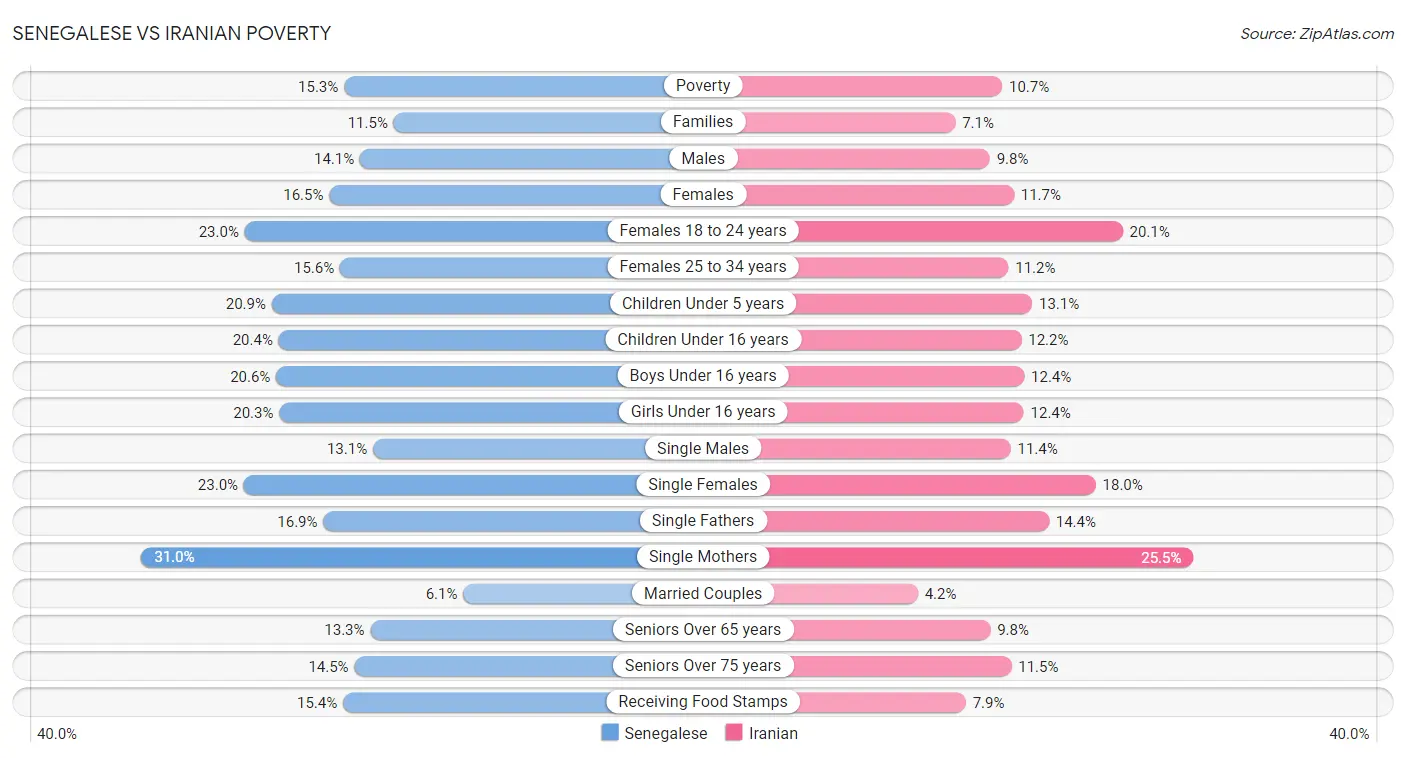This screenshot has height=758, width=1406.
Task: Select the Single Mothers category label
Action: pos(703,557)
